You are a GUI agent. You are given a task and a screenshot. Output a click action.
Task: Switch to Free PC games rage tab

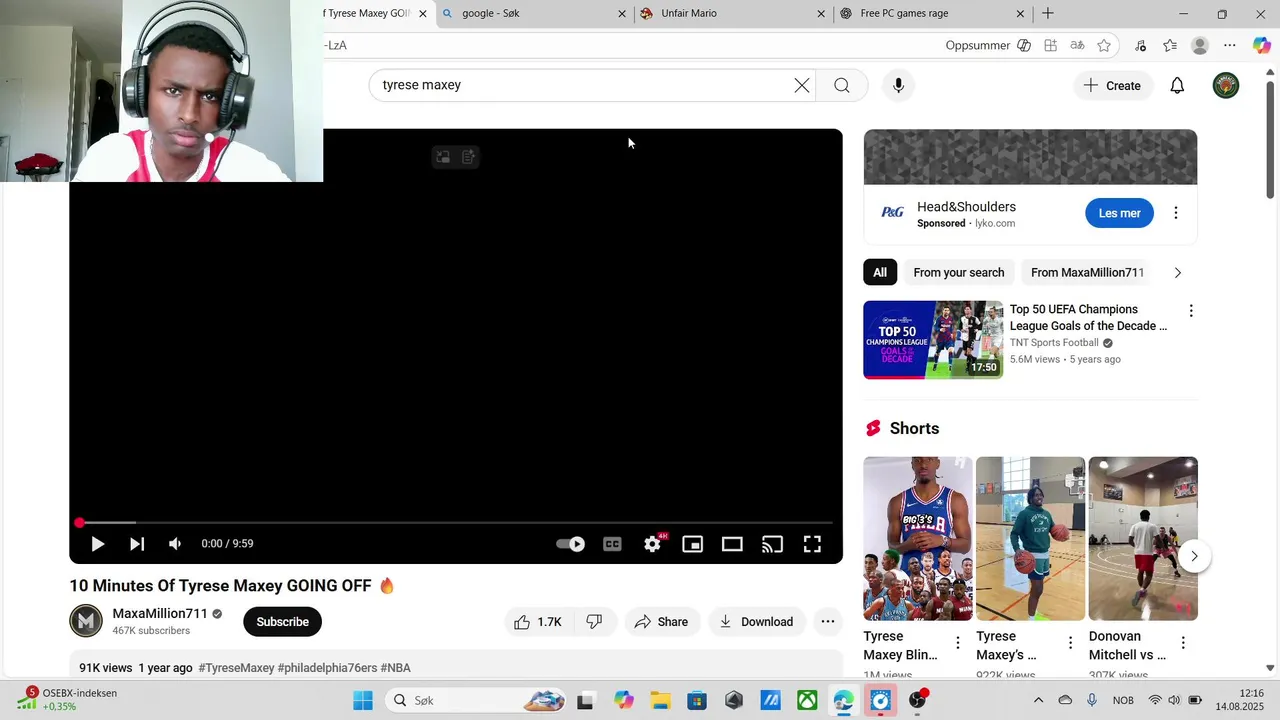[933, 14]
